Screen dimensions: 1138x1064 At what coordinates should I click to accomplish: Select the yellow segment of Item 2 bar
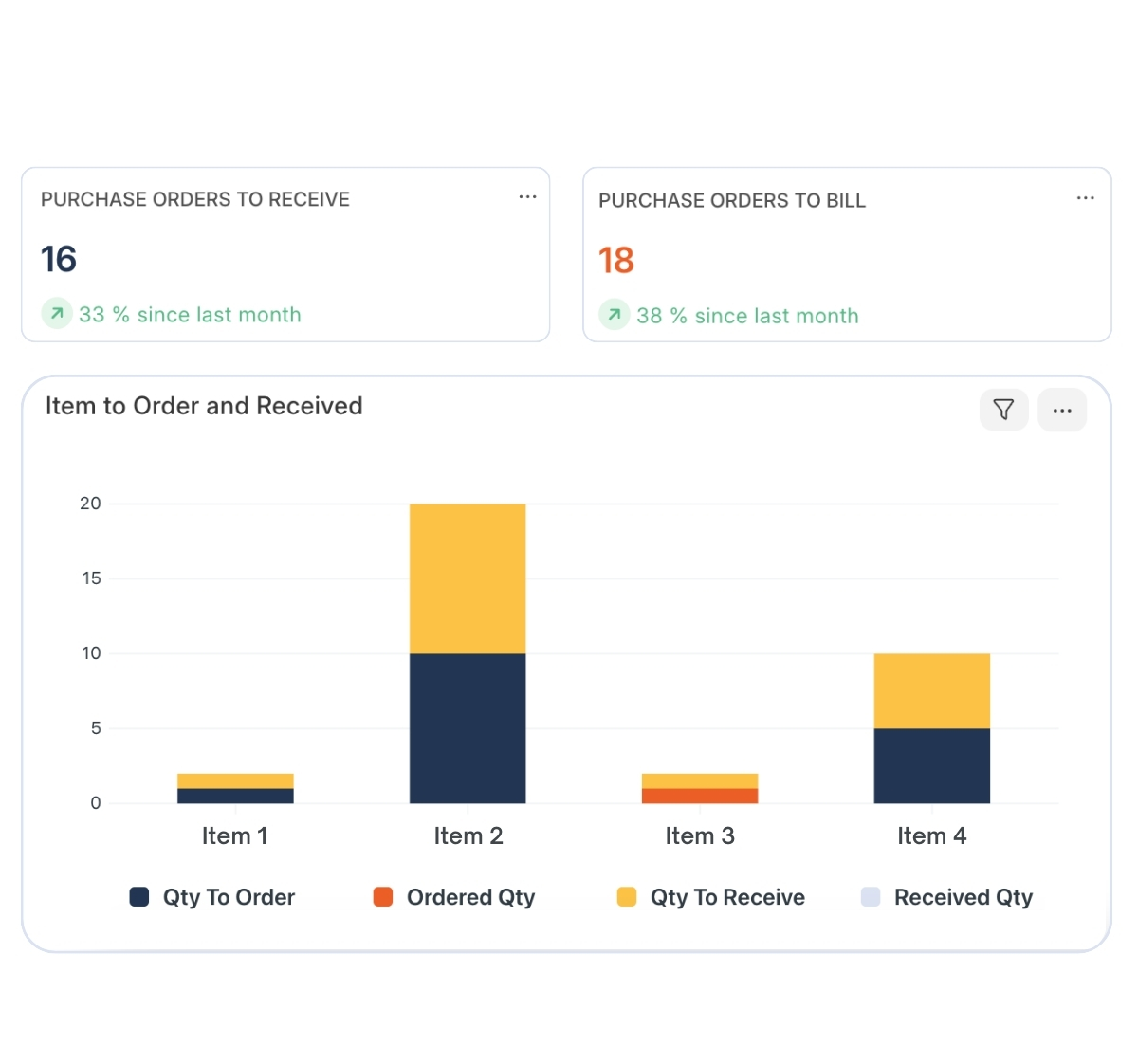pos(468,578)
